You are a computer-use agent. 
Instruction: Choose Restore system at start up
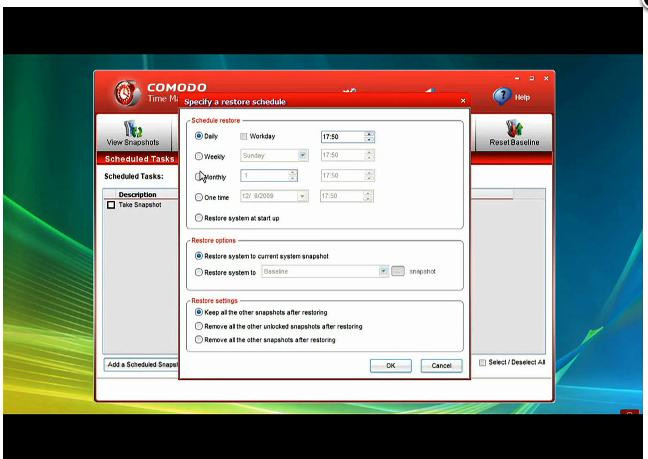pos(199,218)
